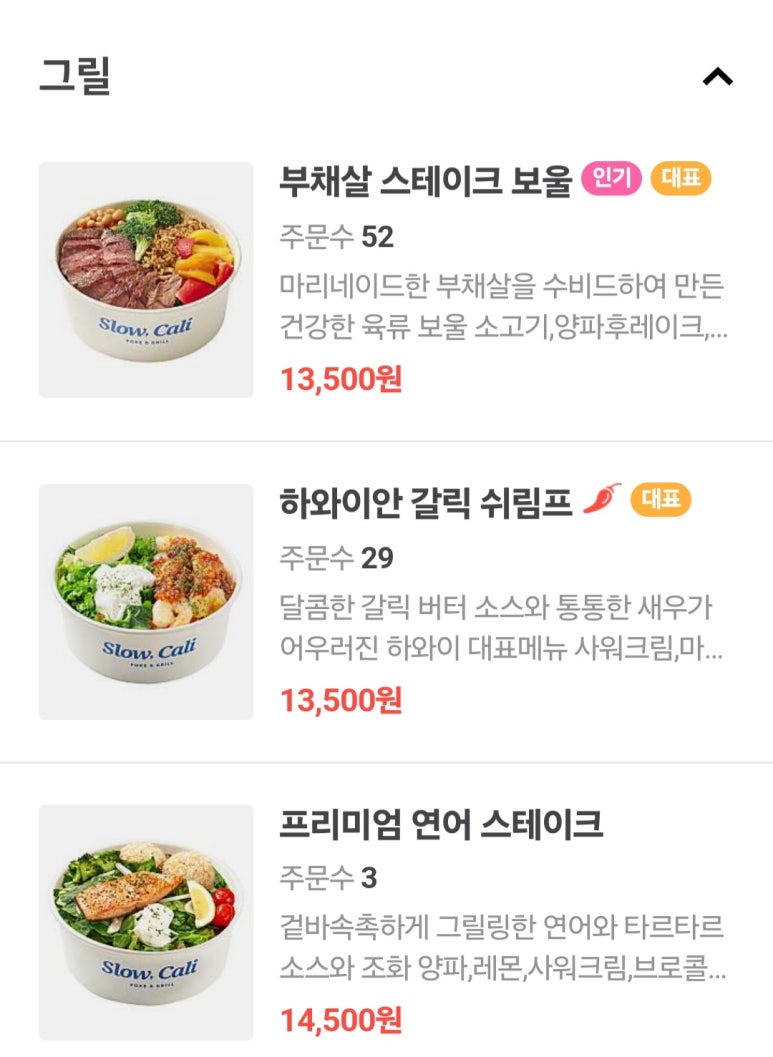The width and height of the screenshot is (773, 1057).
Task: Tap the 14,500원 price
Action: pos(341,1021)
